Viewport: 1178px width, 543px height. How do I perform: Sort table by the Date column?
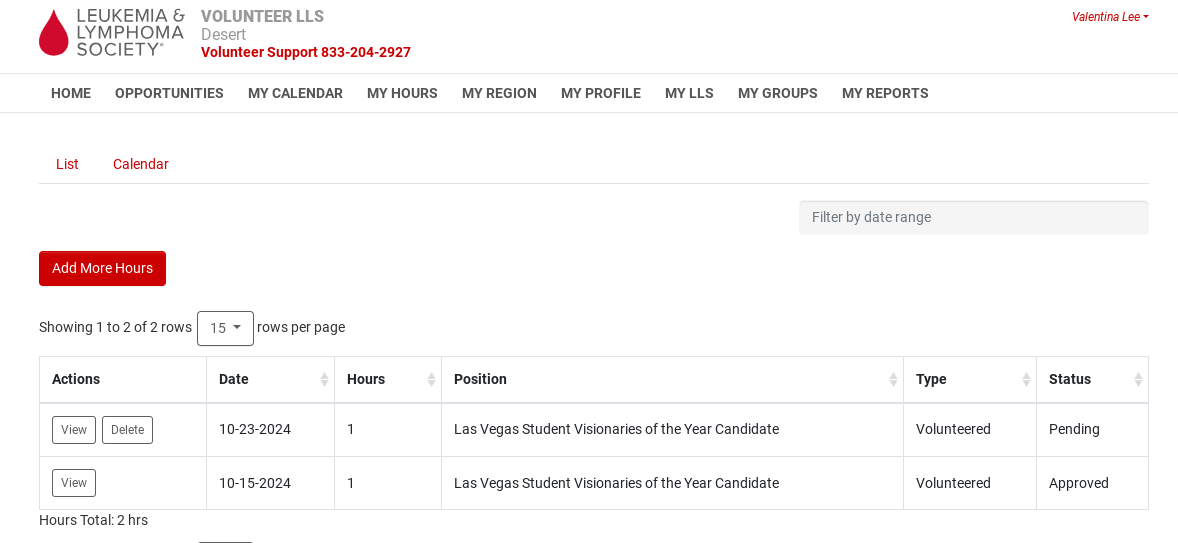[270, 380]
